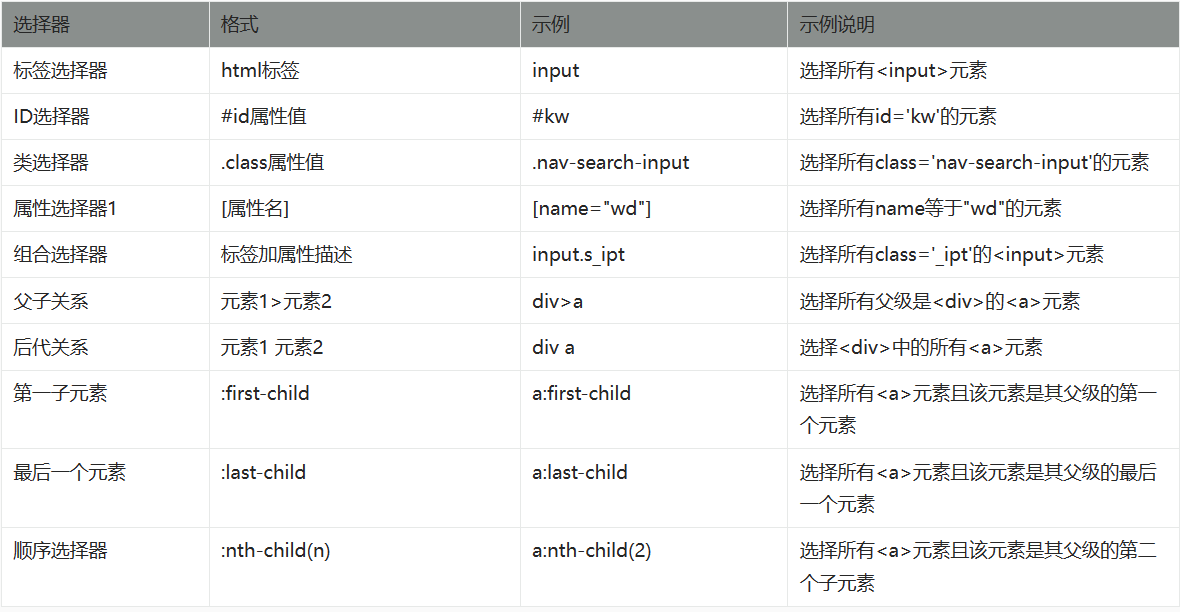Click the 标签选择器 cell
1180x612 pixels.
(x=60, y=71)
